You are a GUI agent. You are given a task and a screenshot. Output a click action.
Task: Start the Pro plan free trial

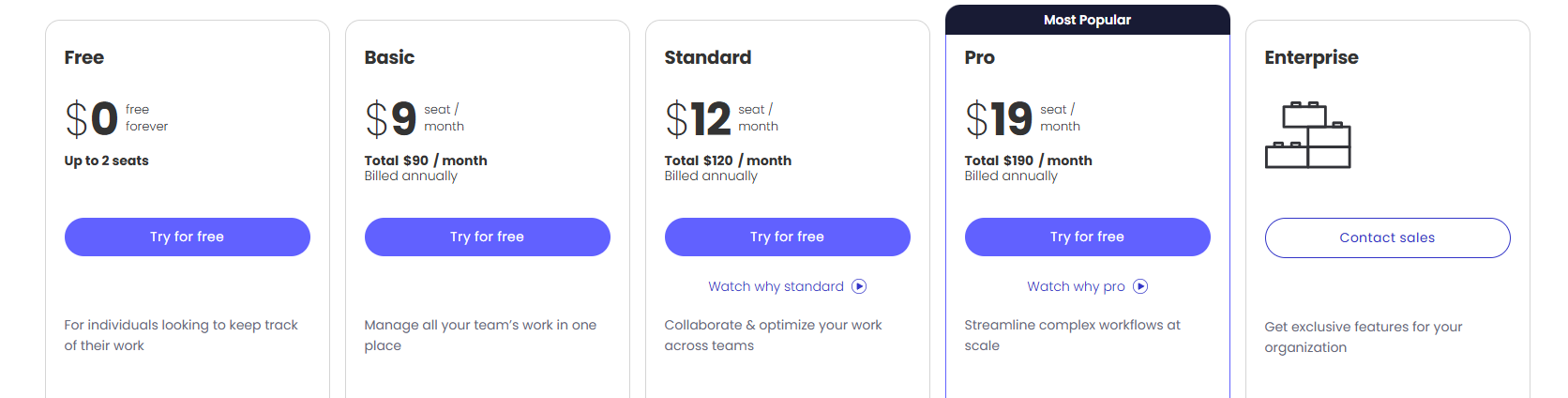coord(1088,237)
